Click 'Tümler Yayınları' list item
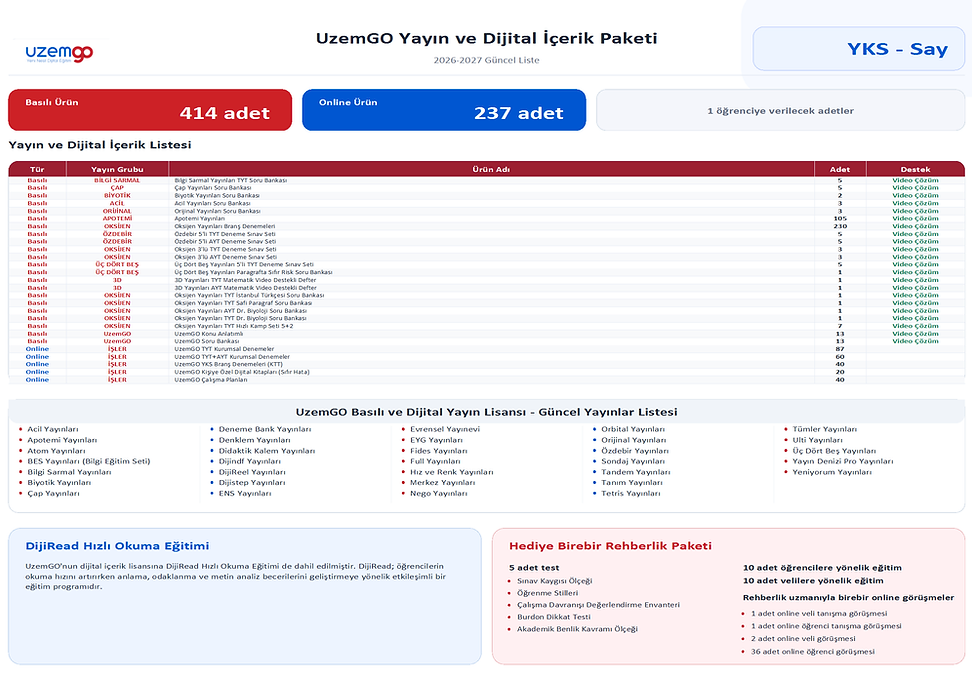972x678 pixels. 824,429
